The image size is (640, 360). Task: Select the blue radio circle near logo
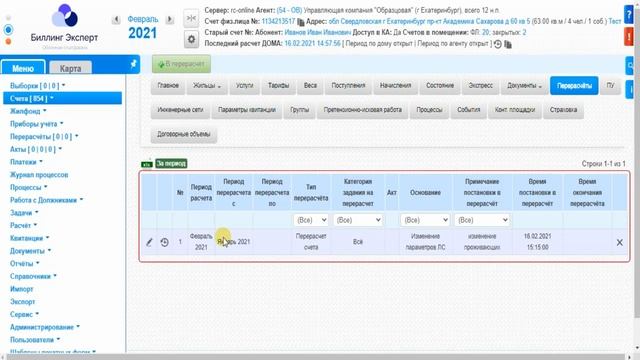tap(8, 29)
